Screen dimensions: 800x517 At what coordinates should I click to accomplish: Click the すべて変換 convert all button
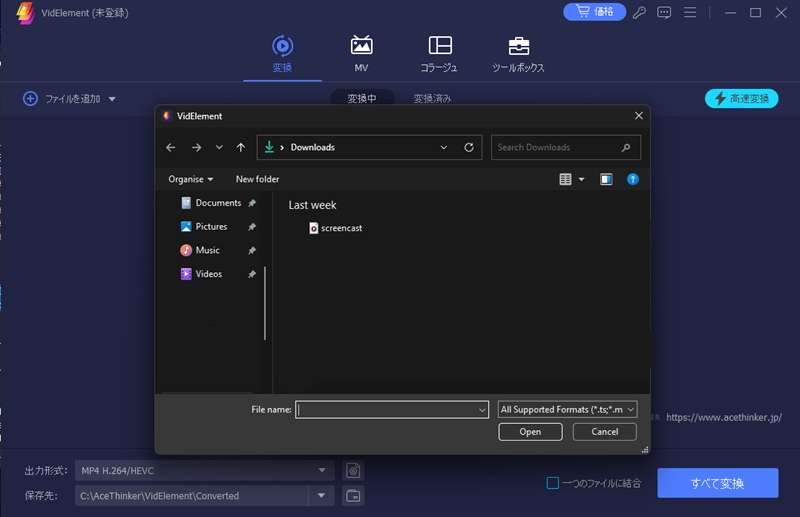[x=717, y=483]
